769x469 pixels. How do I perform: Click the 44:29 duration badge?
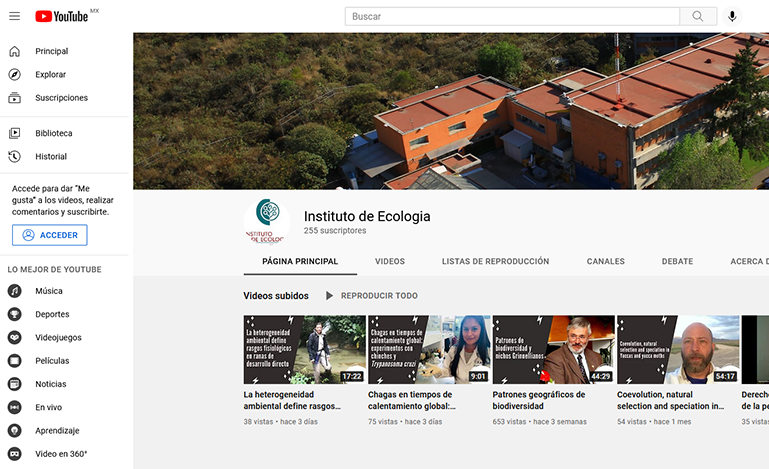601,376
